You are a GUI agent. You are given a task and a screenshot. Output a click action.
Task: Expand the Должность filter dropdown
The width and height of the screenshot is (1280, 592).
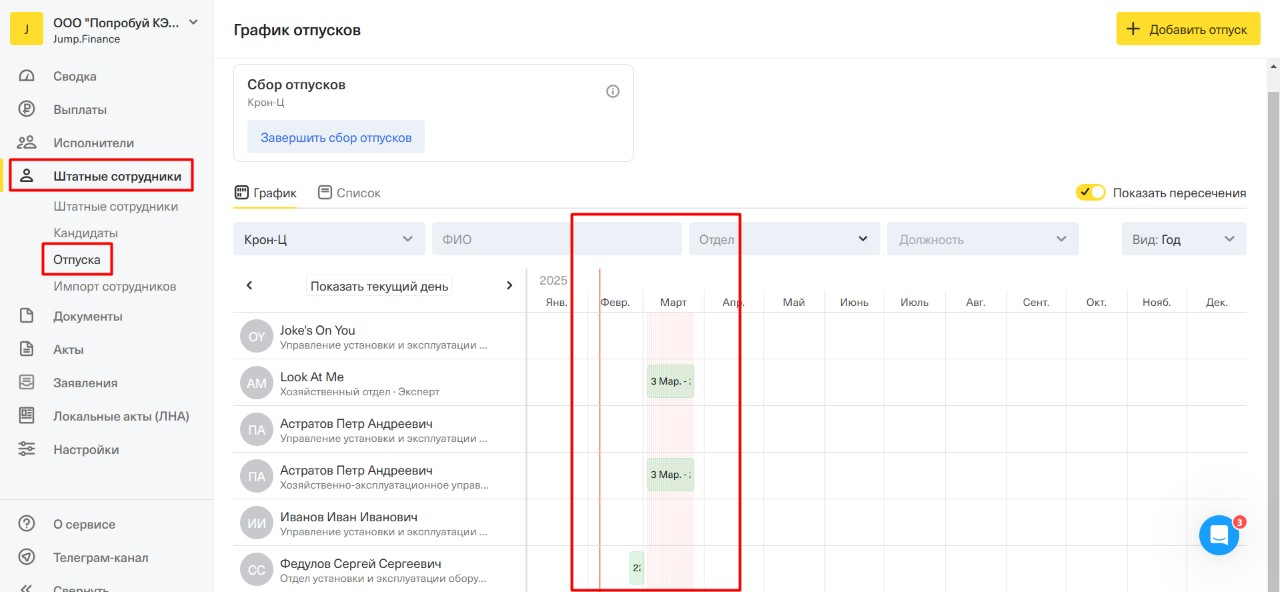[982, 239]
